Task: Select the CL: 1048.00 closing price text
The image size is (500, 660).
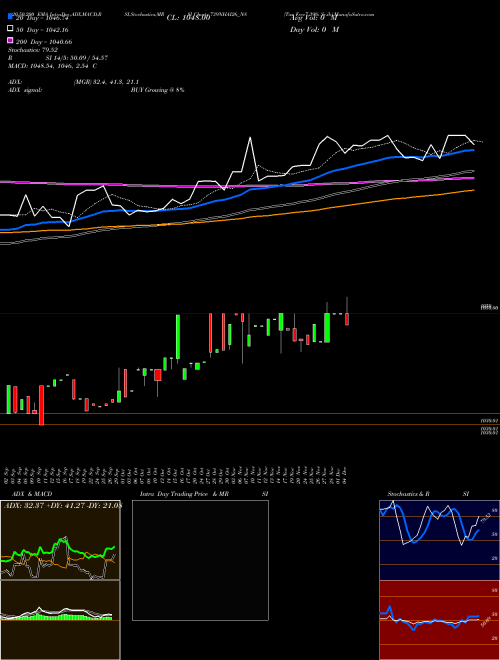Action: [188, 18]
